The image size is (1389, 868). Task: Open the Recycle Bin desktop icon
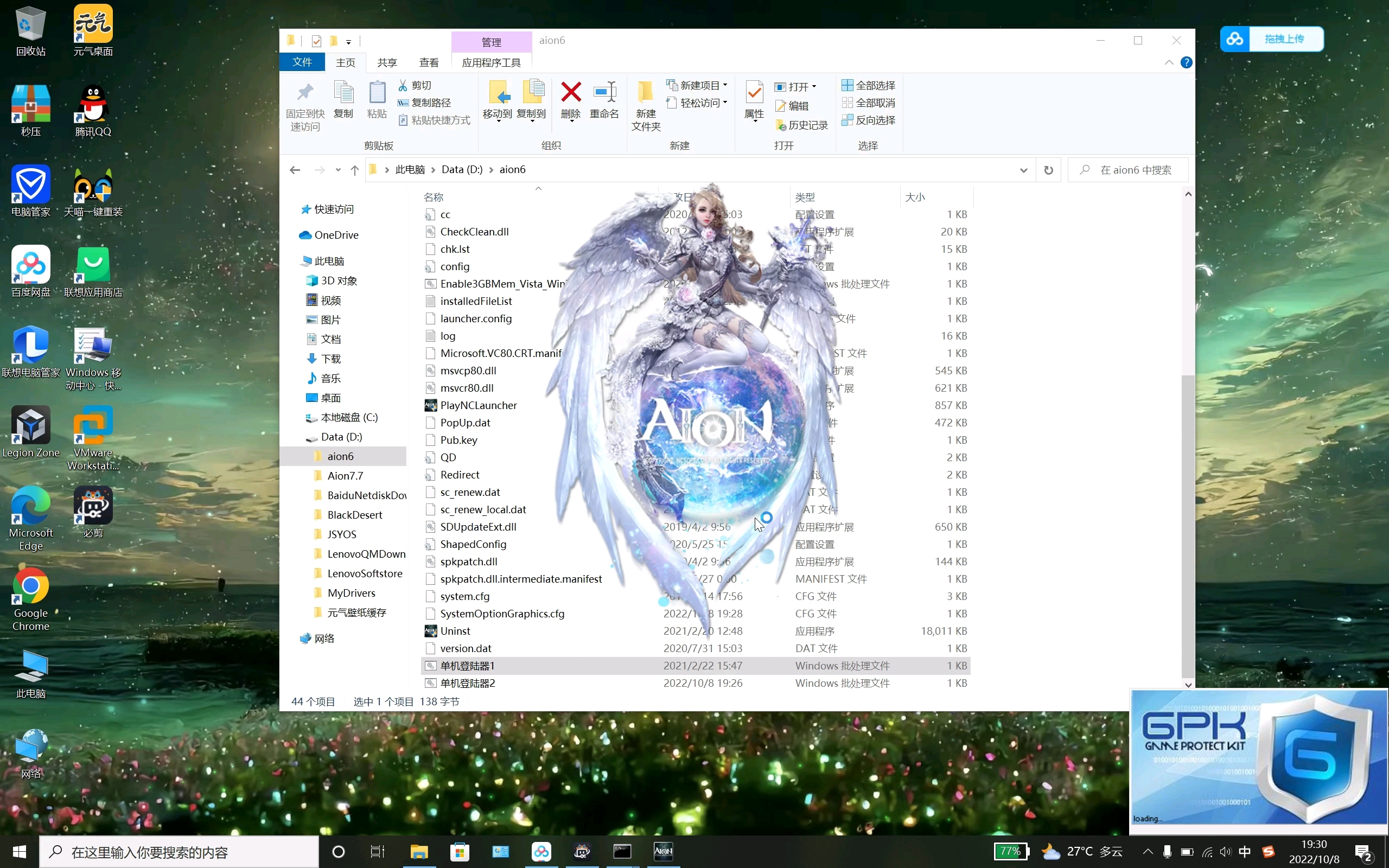click(x=30, y=31)
